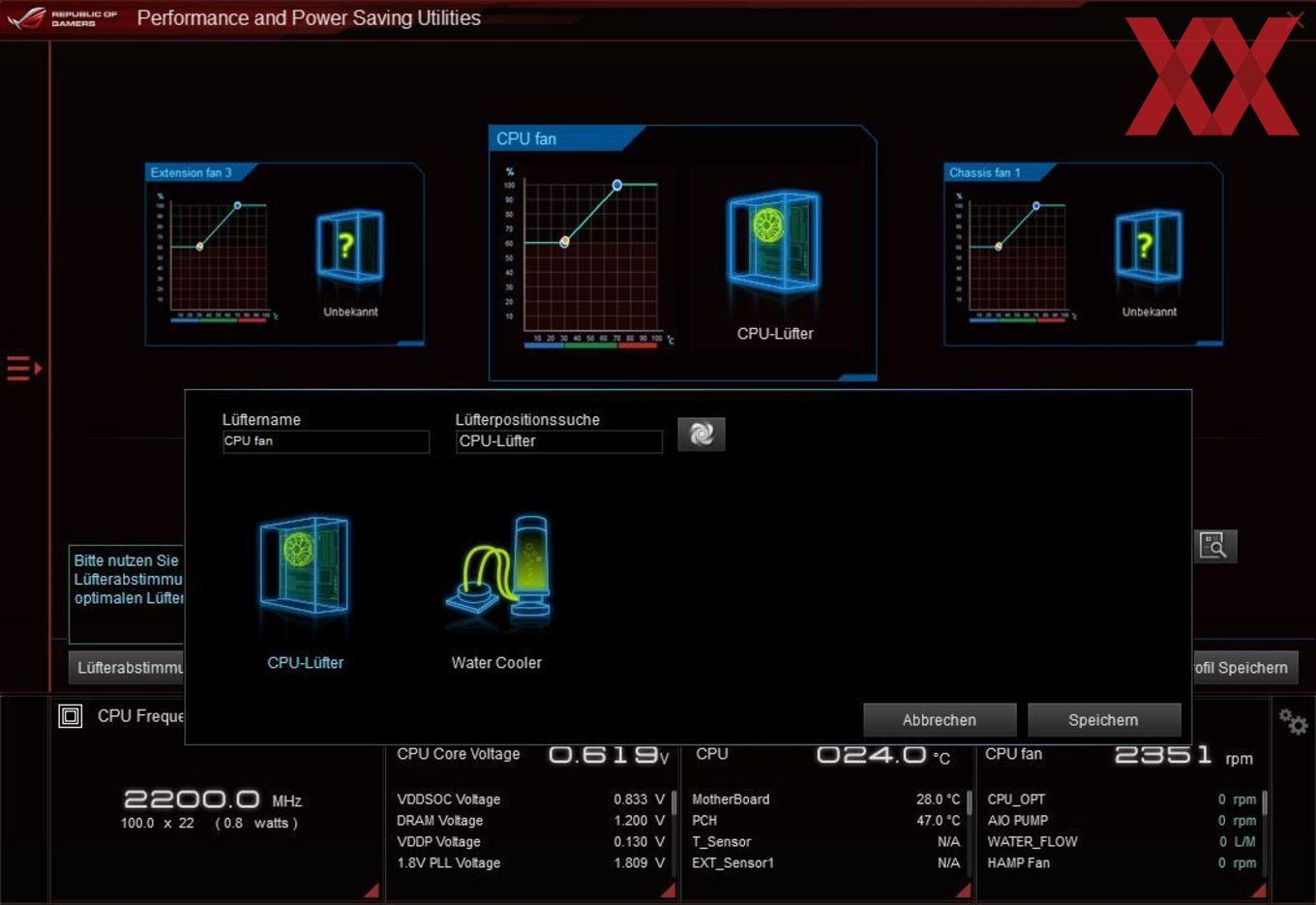Click the DRAM Voltage row
The height and width of the screenshot is (905, 1316).
click(530, 821)
